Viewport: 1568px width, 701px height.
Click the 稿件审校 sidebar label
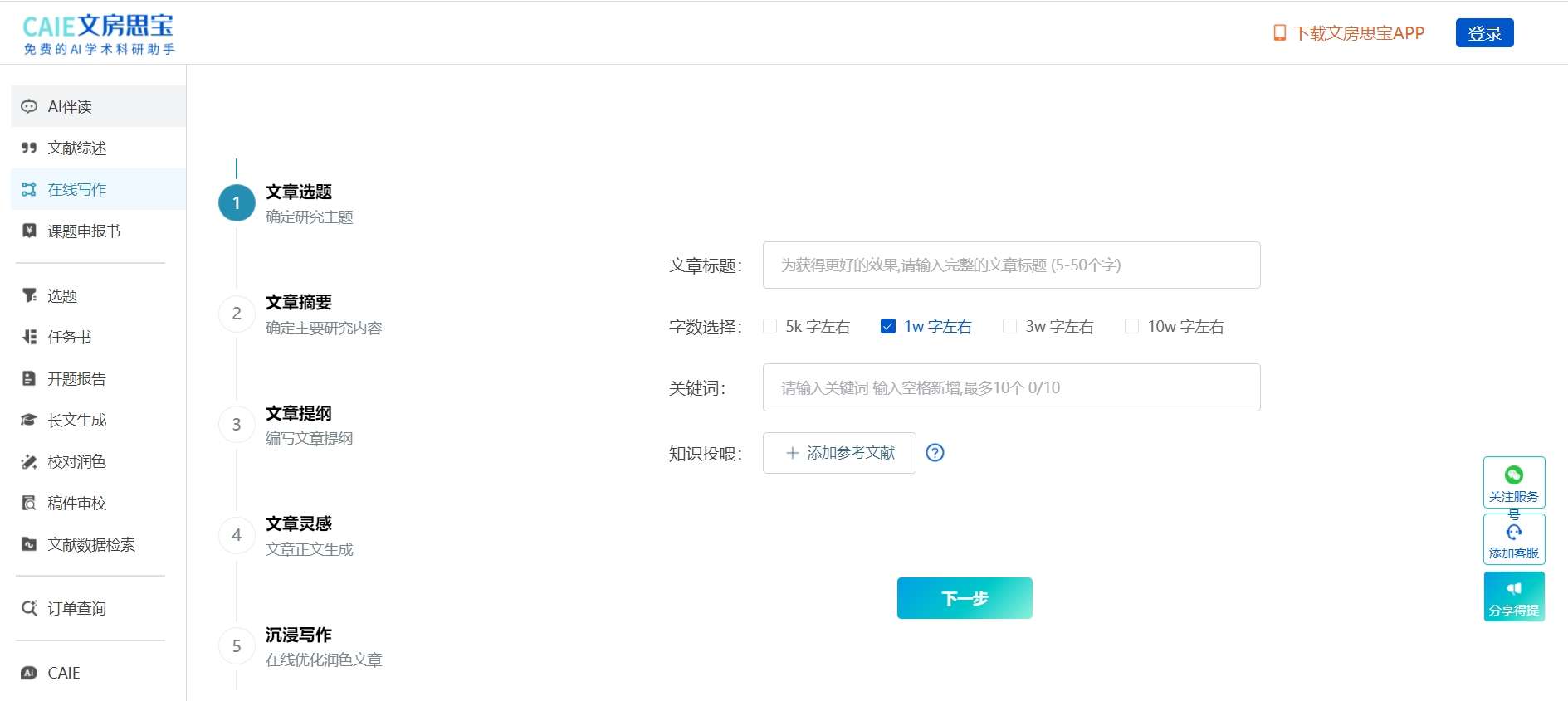[77, 504]
